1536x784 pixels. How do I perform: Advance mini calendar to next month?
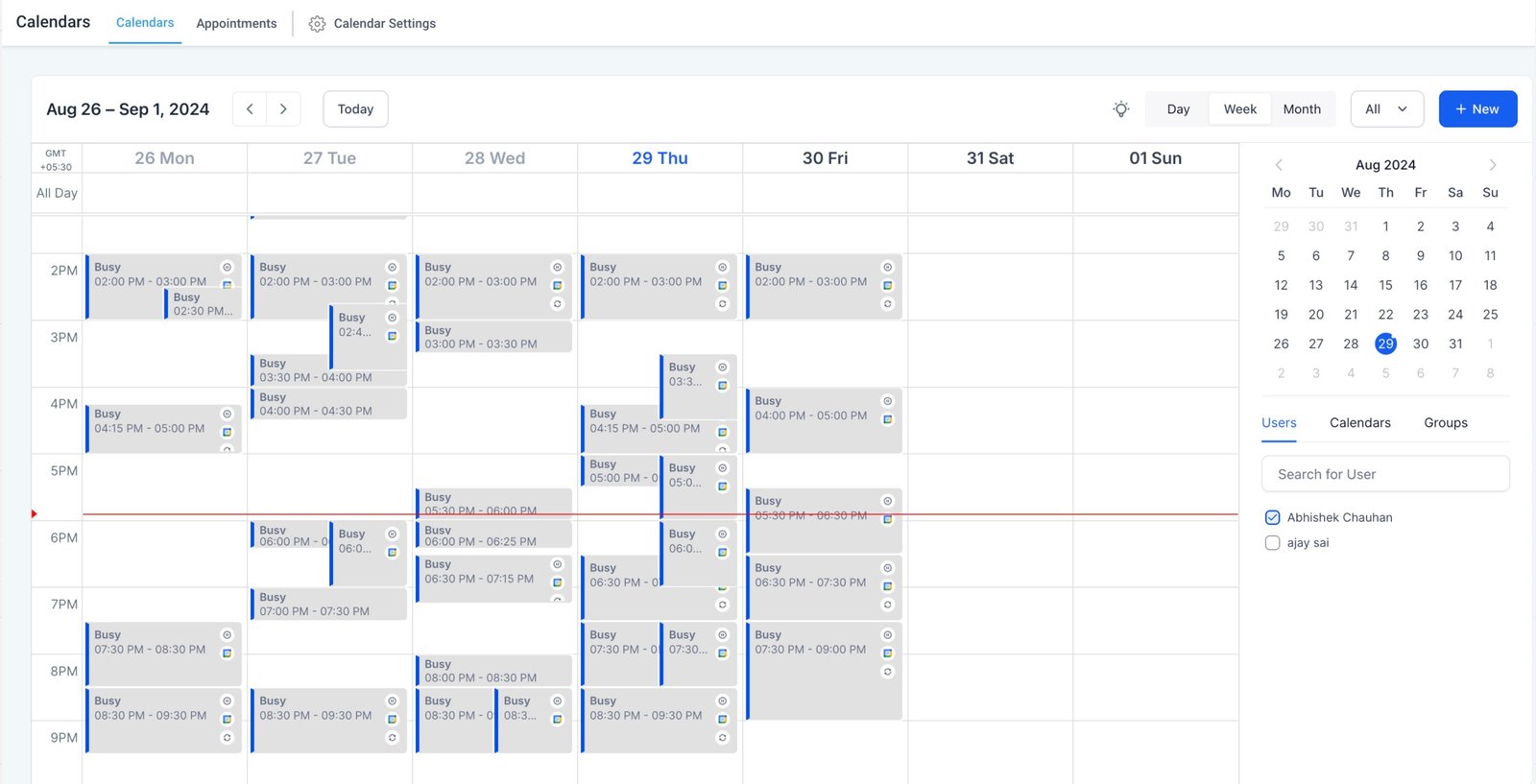coord(1492,165)
